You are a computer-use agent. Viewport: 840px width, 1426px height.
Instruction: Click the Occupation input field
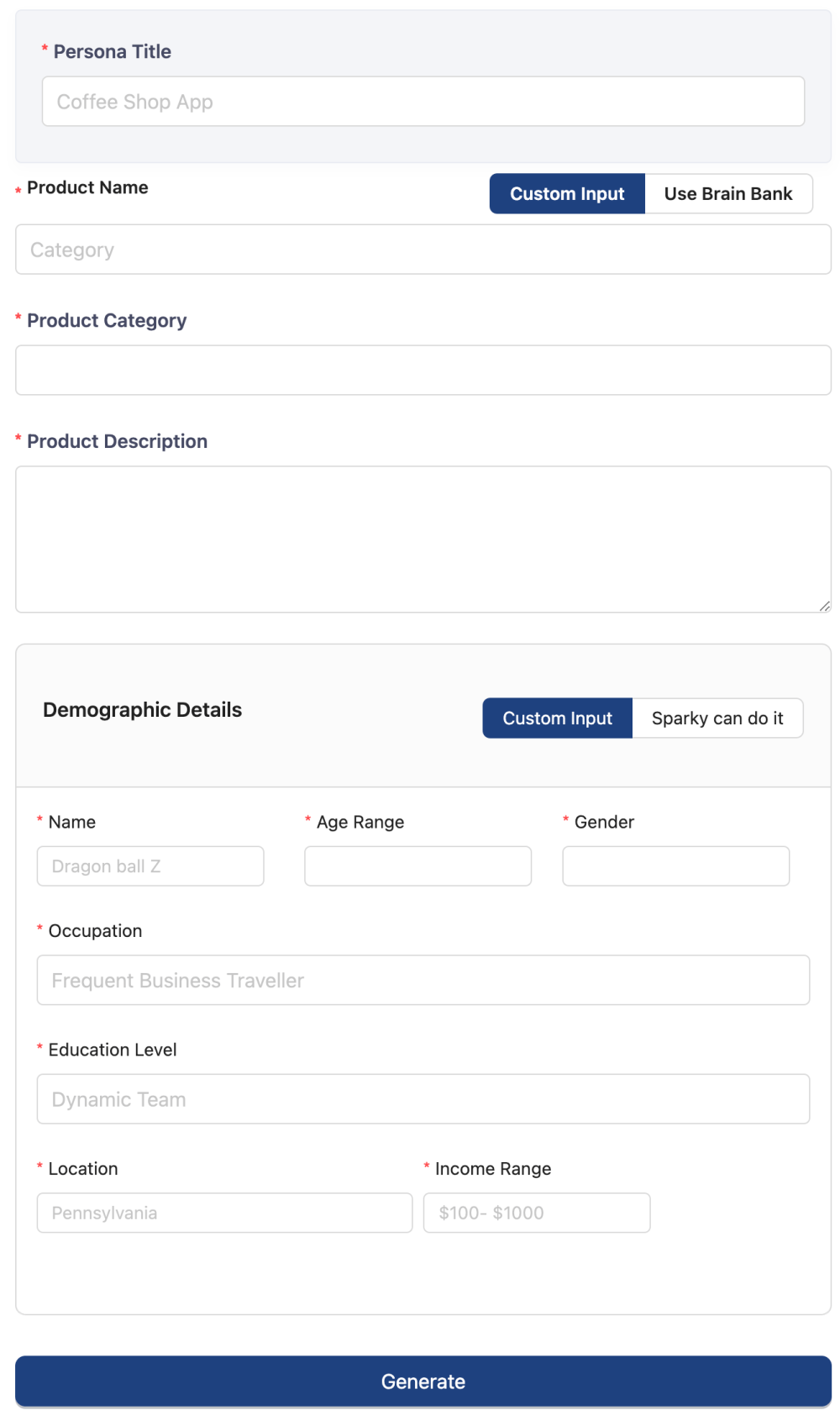[x=423, y=981]
